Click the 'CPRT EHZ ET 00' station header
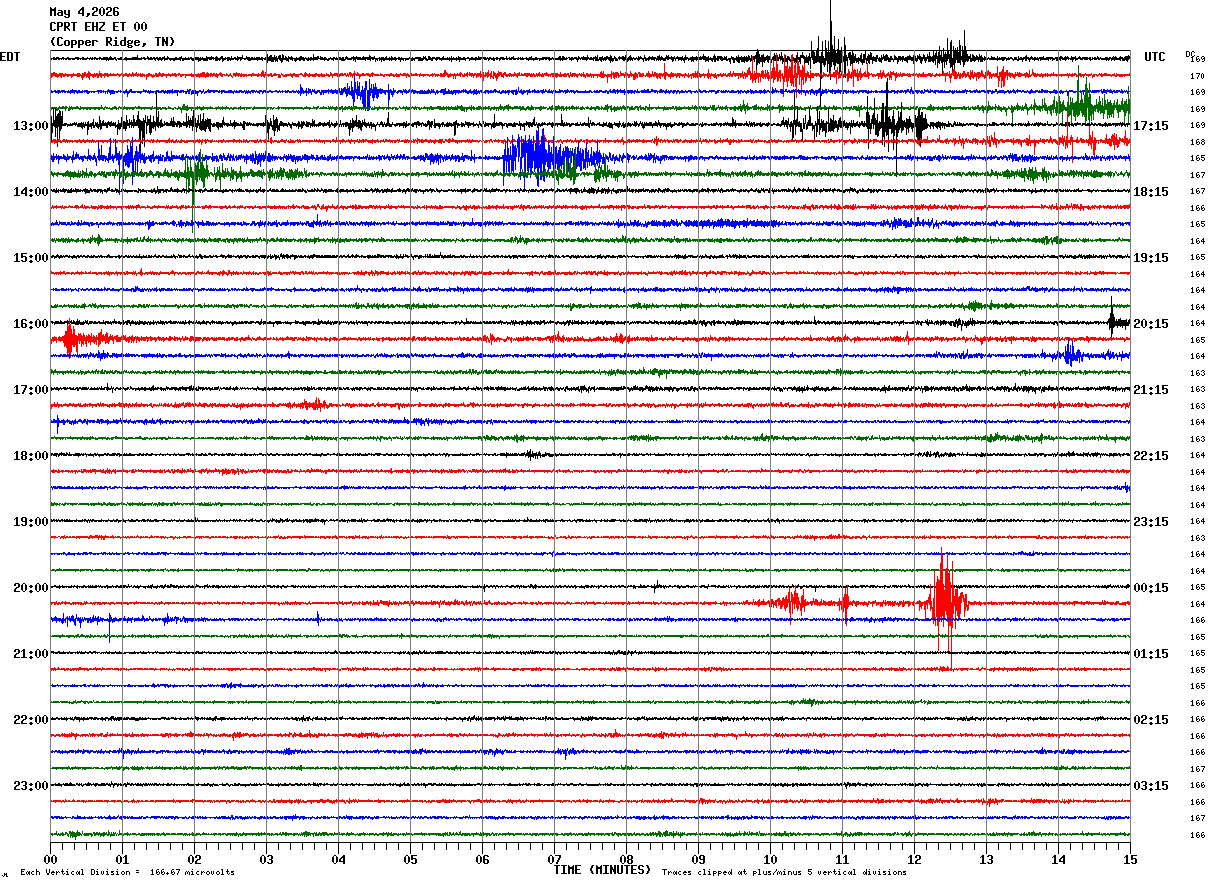This screenshot has height=886, width=1210. click(x=98, y=27)
